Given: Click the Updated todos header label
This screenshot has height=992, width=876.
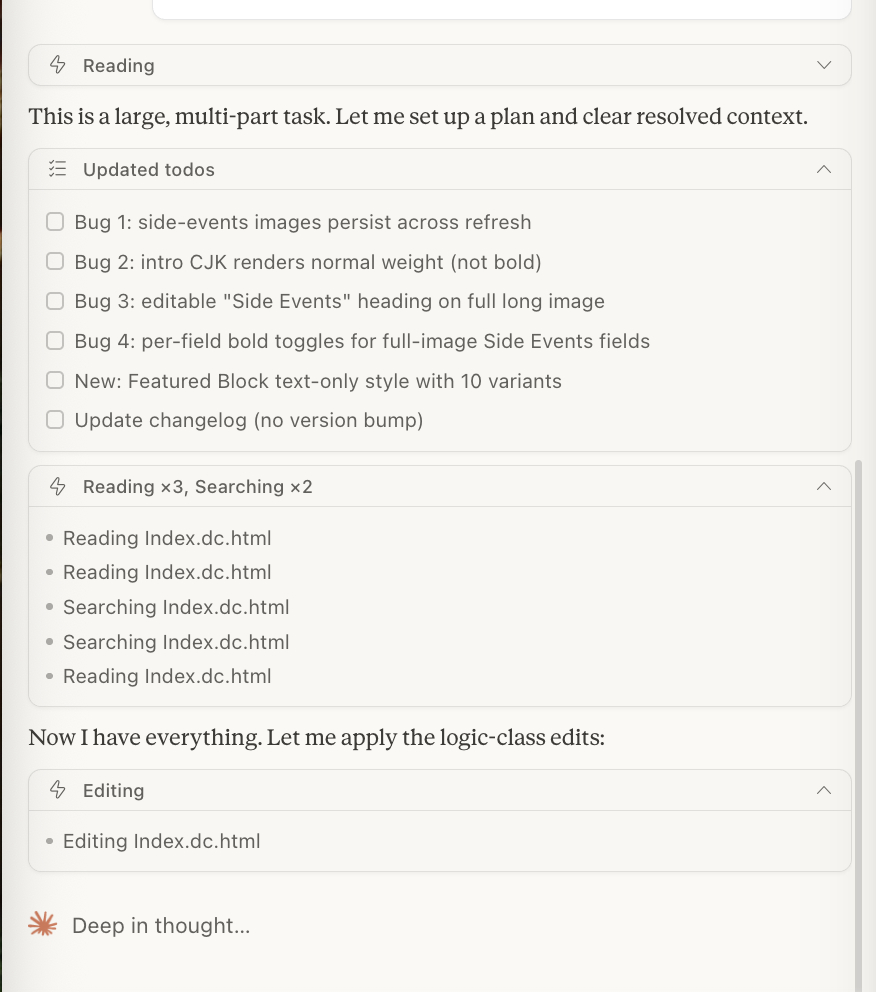Looking at the screenshot, I should [149, 170].
